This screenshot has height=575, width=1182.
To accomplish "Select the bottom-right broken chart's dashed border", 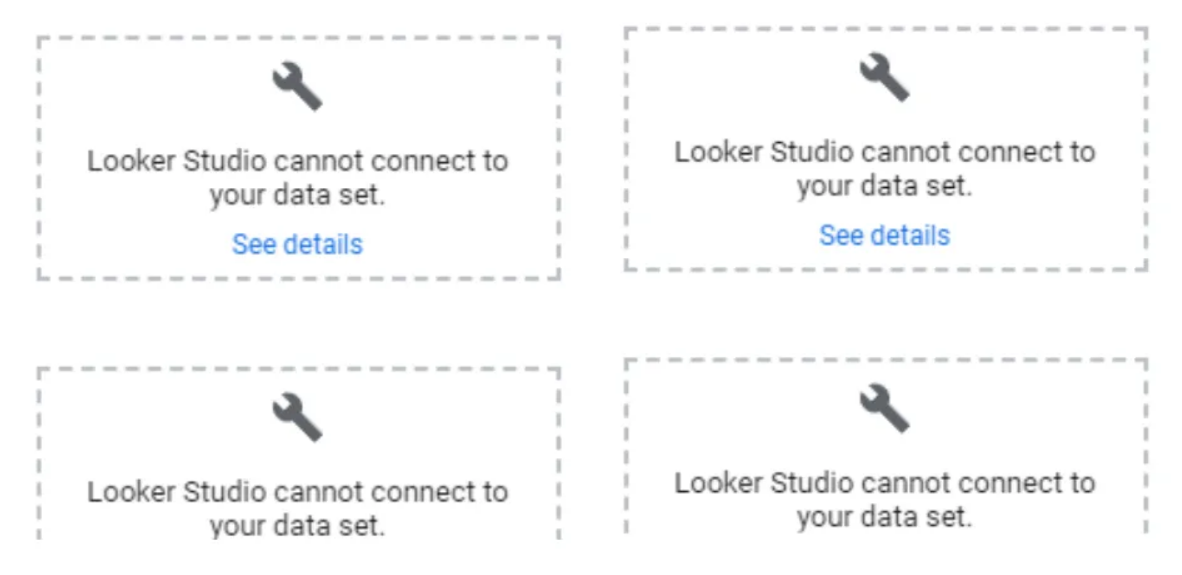I will [x=886, y=360].
